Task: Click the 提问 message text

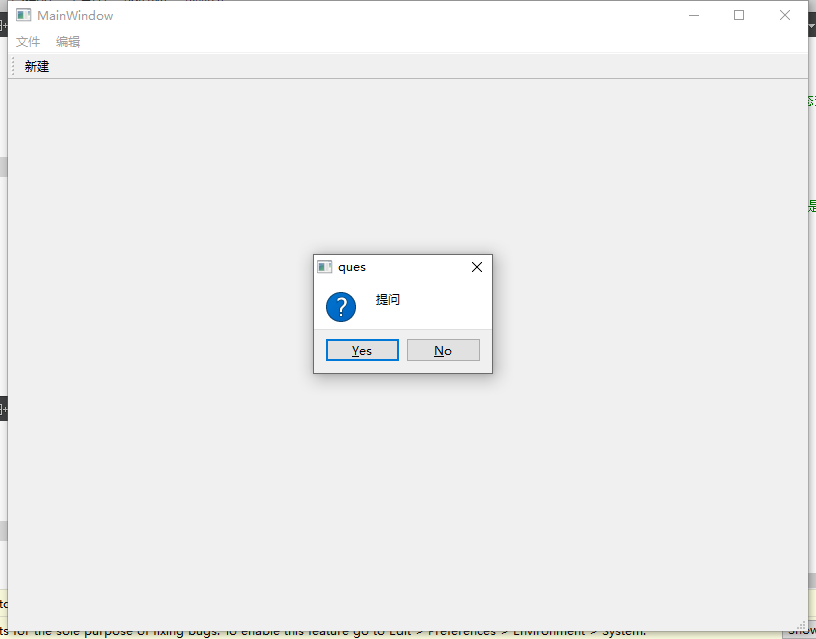Action: click(x=388, y=300)
